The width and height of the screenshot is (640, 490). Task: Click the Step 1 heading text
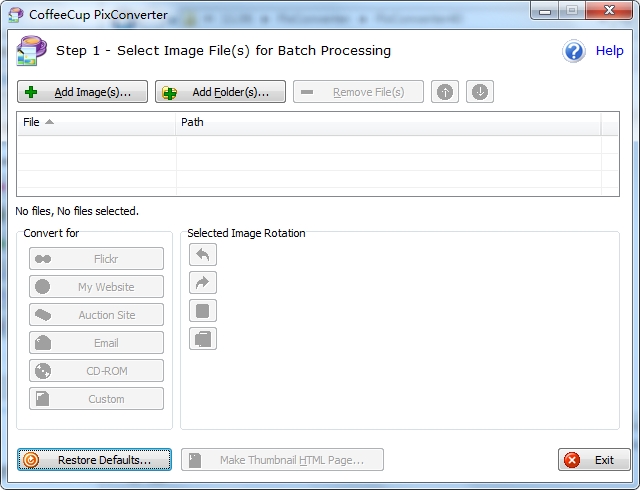223,51
